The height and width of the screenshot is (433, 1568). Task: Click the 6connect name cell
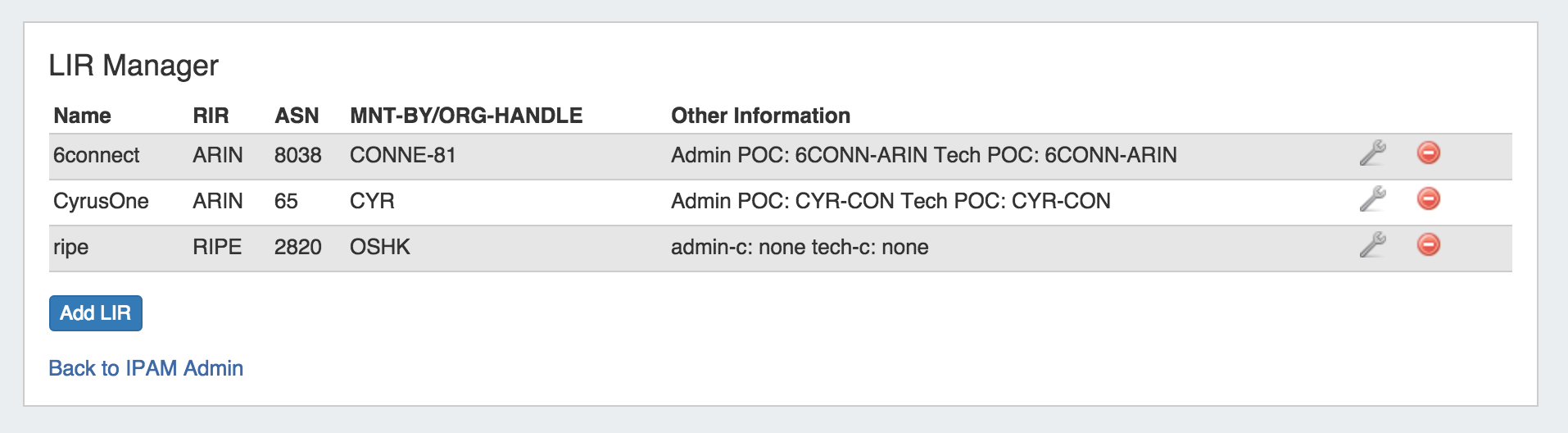click(97, 155)
